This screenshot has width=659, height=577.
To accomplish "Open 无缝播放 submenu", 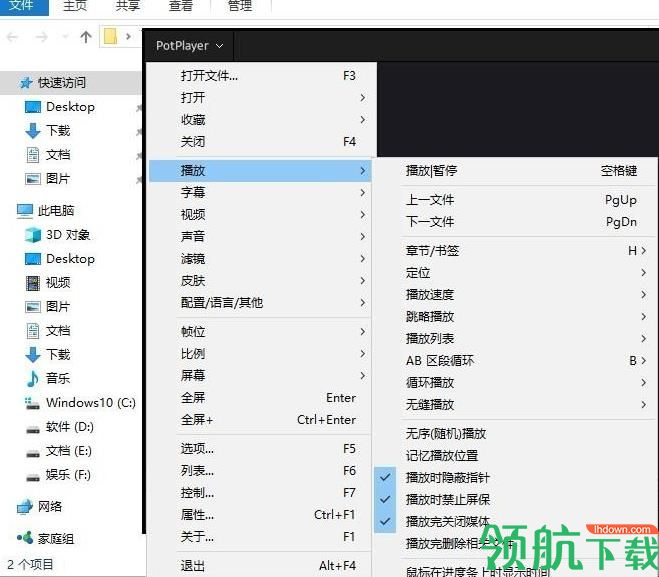I will (516, 405).
